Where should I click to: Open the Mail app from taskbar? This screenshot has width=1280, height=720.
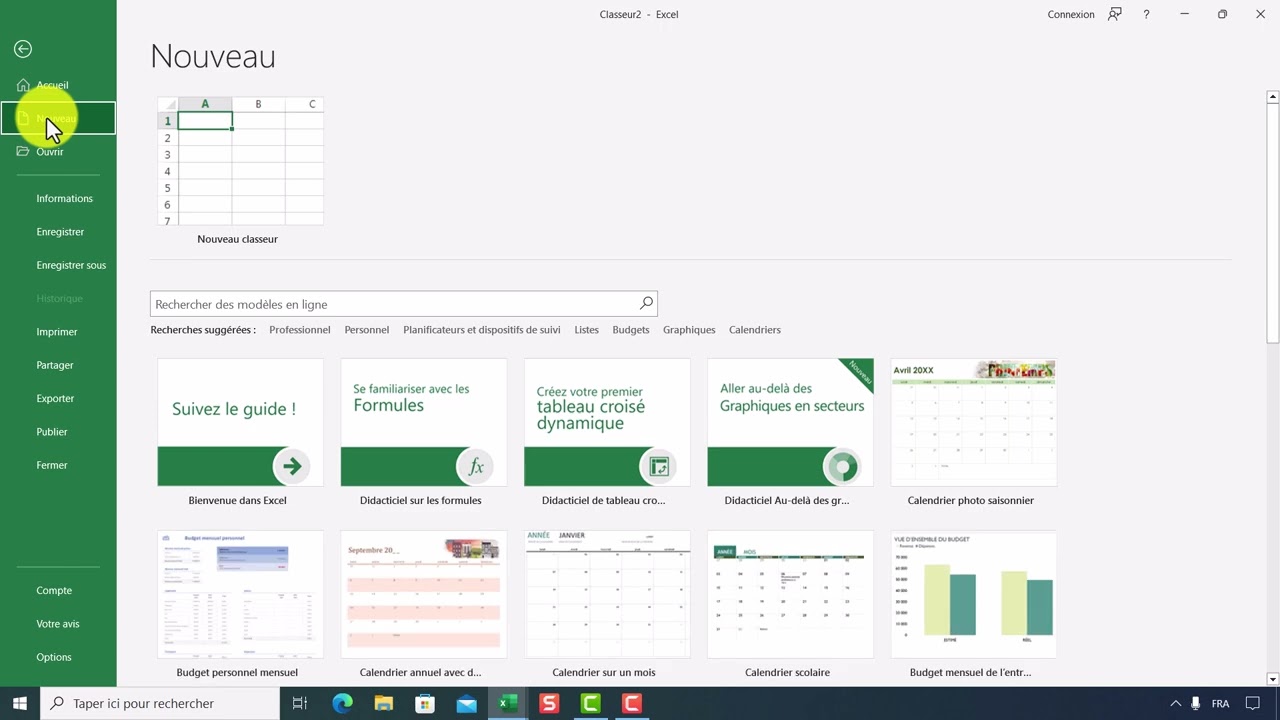(466, 703)
